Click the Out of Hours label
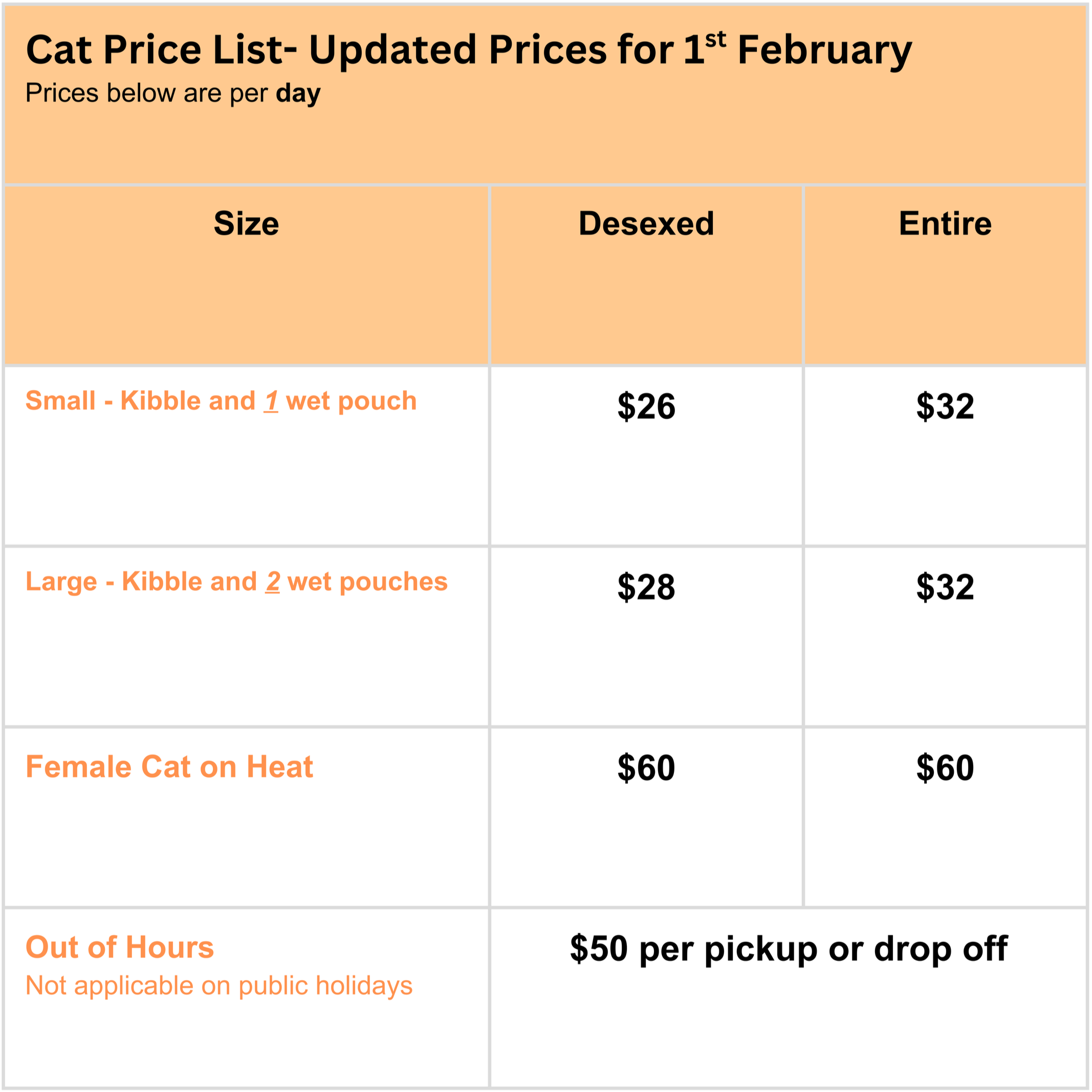The image size is (1092, 1092). (119, 947)
